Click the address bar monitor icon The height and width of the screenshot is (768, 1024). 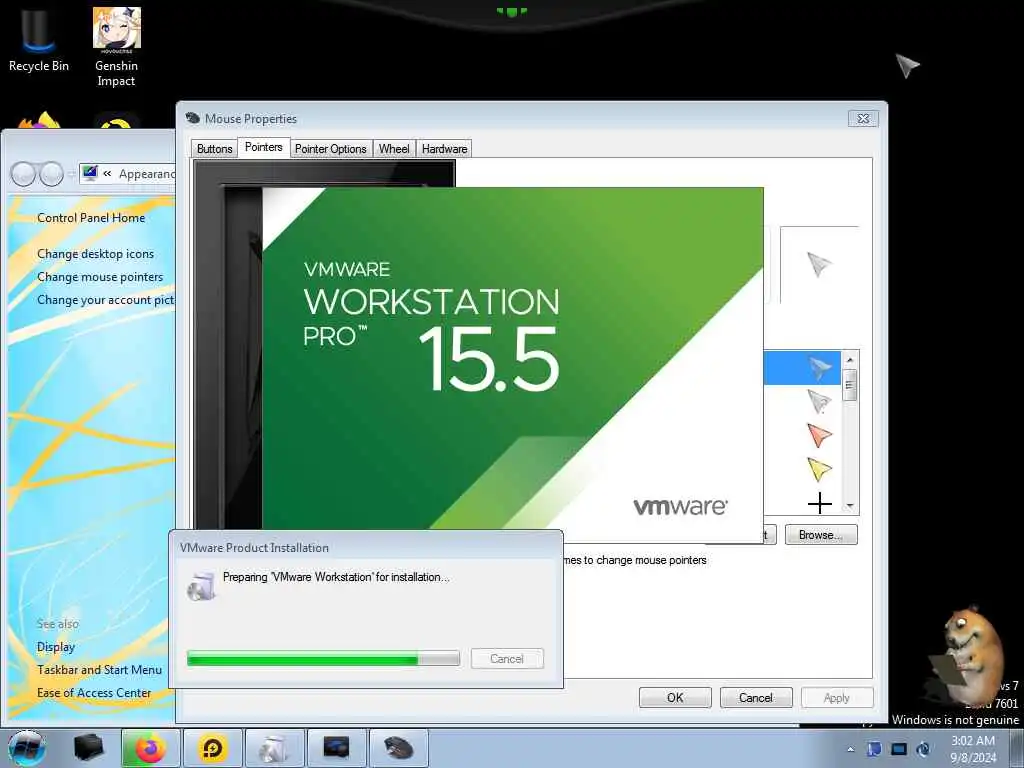(89, 173)
